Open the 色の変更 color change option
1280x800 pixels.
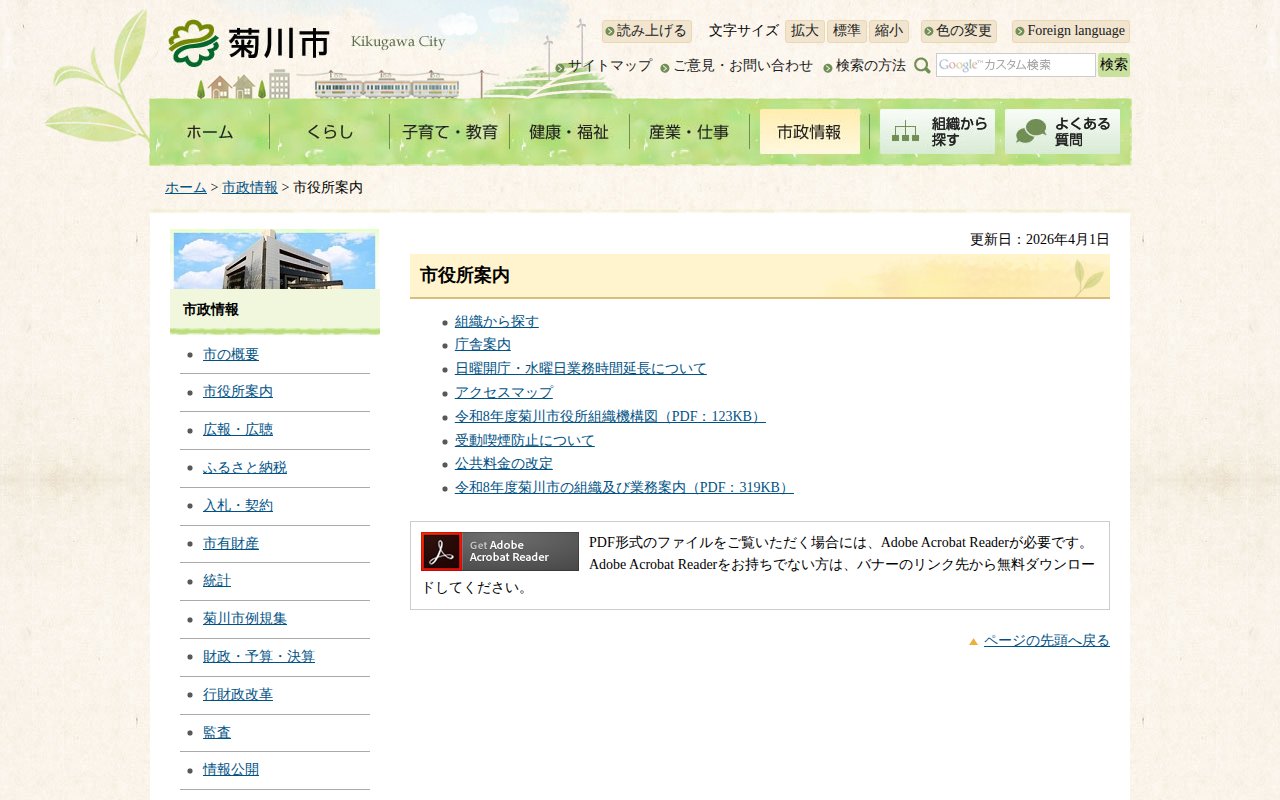coord(959,31)
